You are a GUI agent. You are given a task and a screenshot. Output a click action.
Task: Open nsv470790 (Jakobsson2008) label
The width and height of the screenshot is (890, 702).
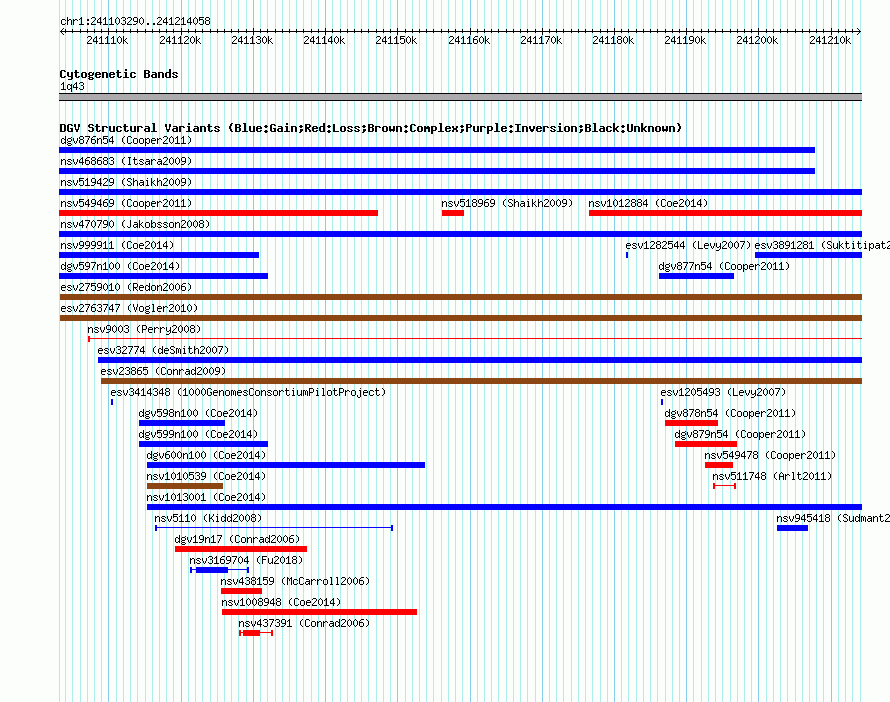[135, 224]
